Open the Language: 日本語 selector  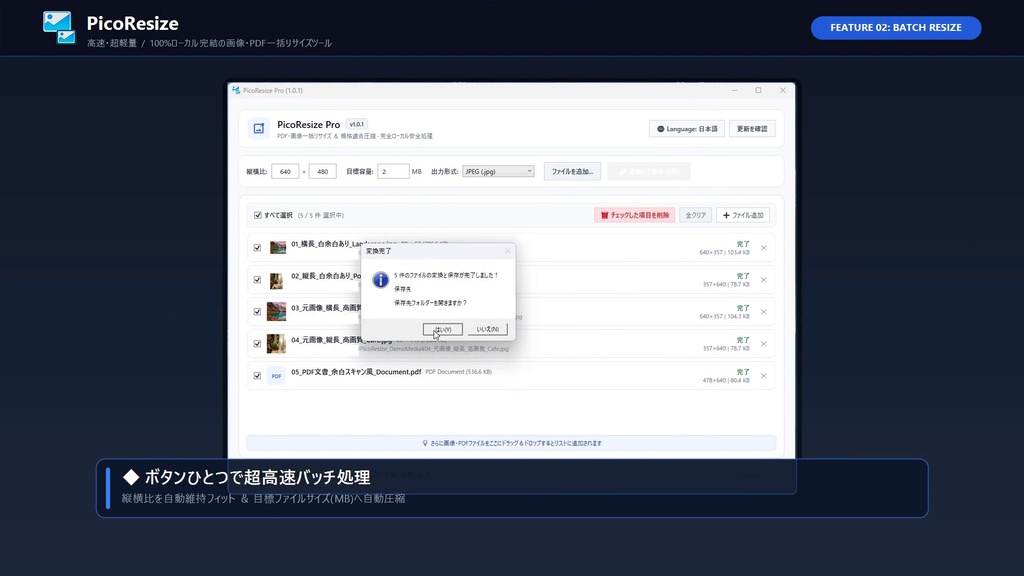point(686,129)
